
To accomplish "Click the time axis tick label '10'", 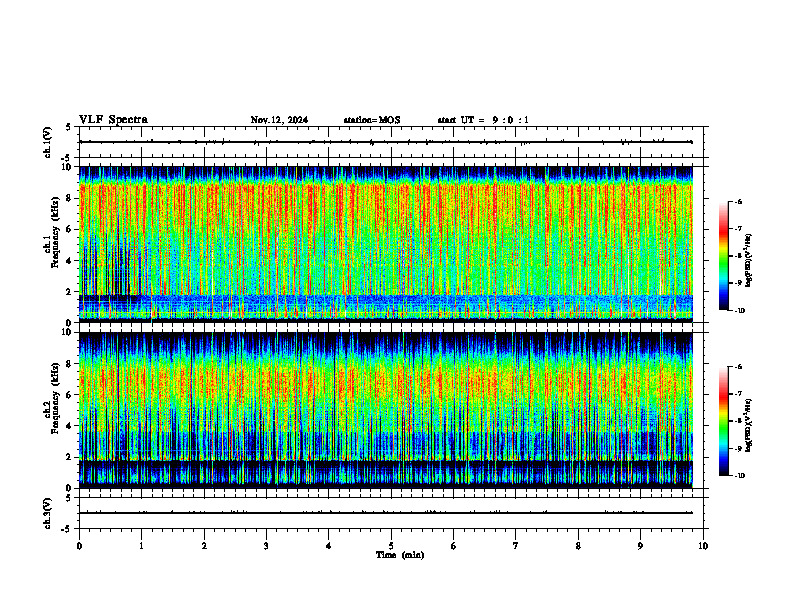I will point(703,546).
